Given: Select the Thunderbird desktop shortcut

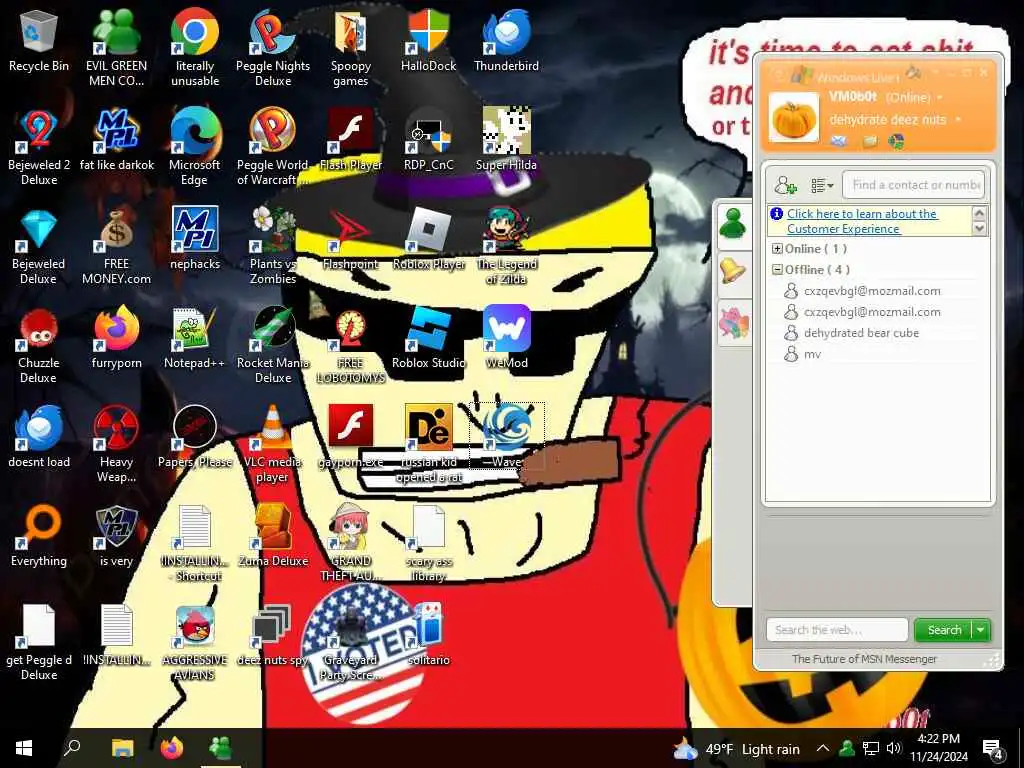Looking at the screenshot, I should (x=506, y=40).
